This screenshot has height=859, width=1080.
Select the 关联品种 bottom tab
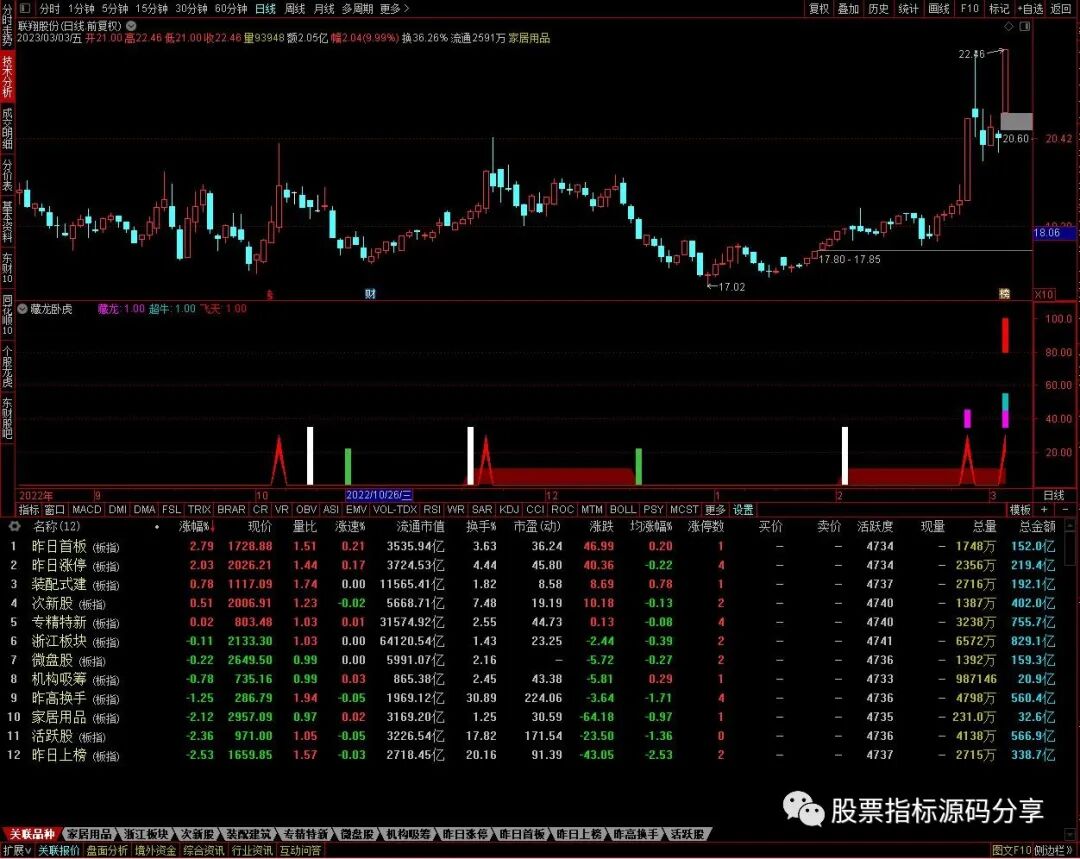pyautogui.click(x=31, y=834)
